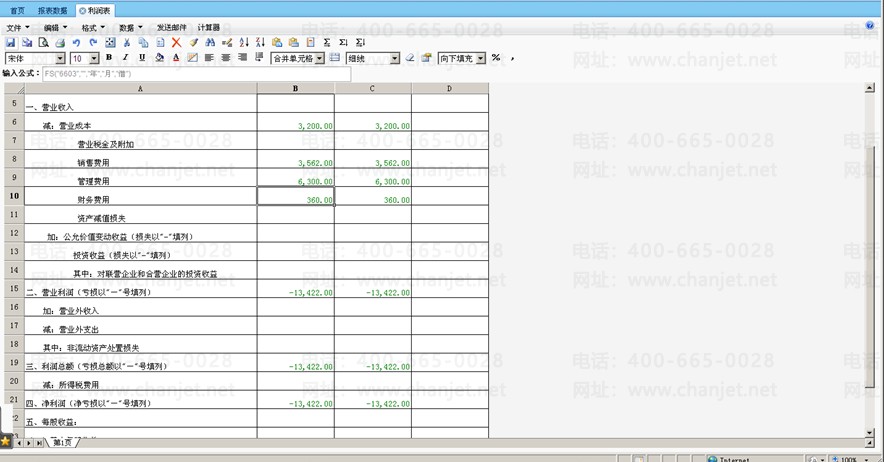Toggle Italic formatting button

pyautogui.click(x=125, y=58)
